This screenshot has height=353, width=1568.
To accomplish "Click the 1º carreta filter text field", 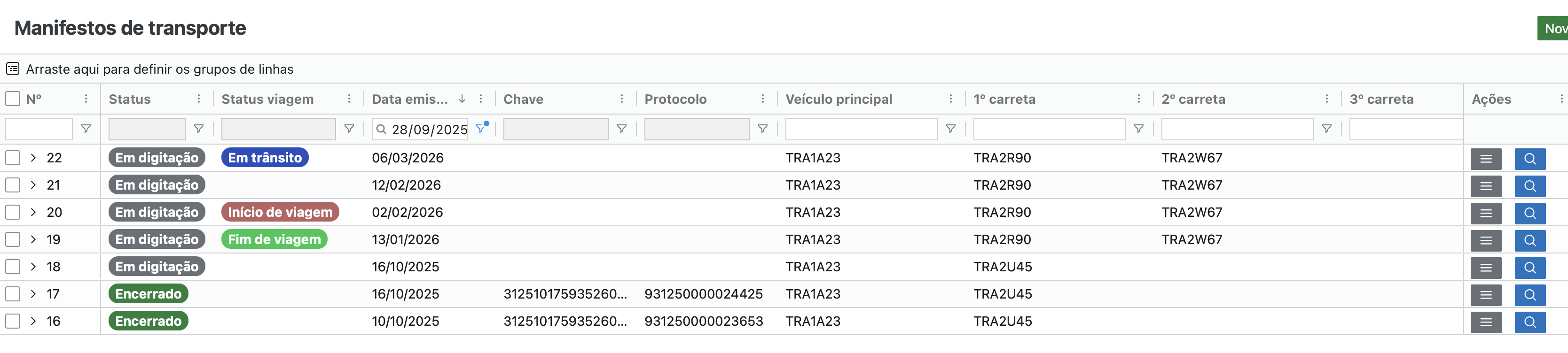I will pyautogui.click(x=1048, y=129).
